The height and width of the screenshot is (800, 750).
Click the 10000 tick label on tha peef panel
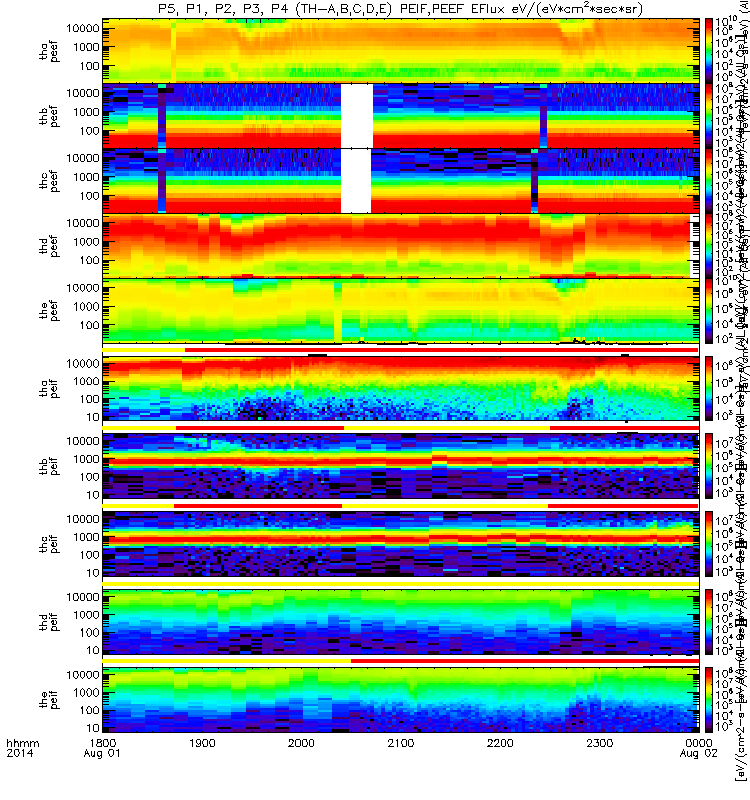(83, 28)
